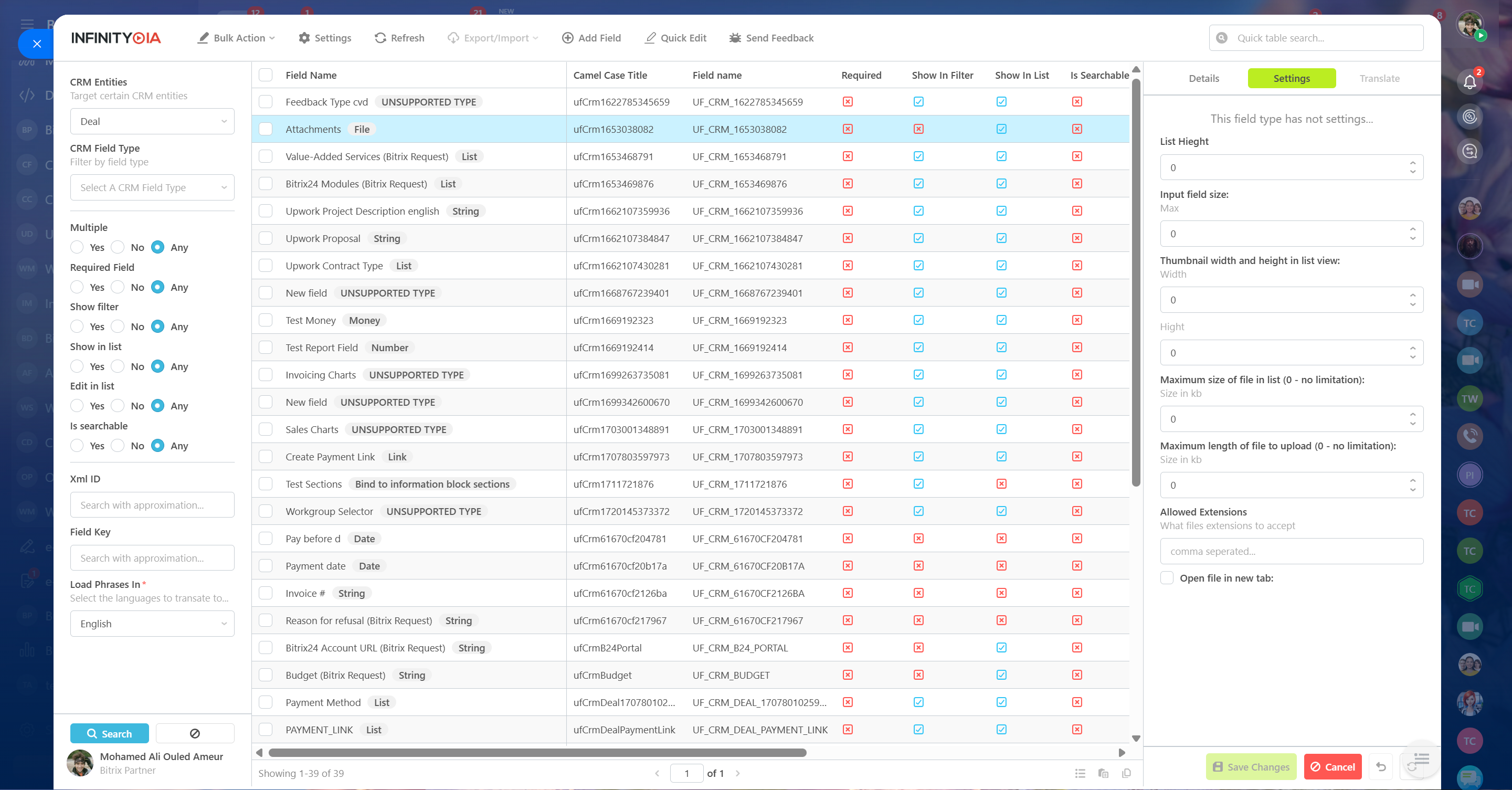Screen dimensions: 1512x790
Task: Expand Select A CRM Field Type dropdown
Action: [x=152, y=187]
